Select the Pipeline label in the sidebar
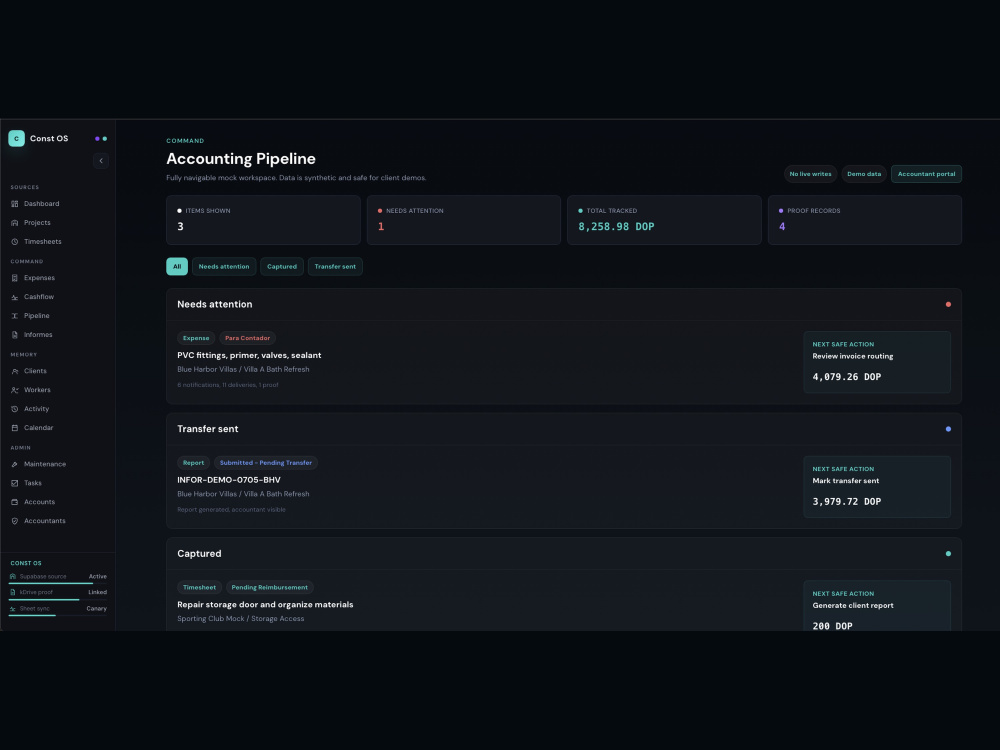Screen dimensions: 1000x750 point(36,316)
